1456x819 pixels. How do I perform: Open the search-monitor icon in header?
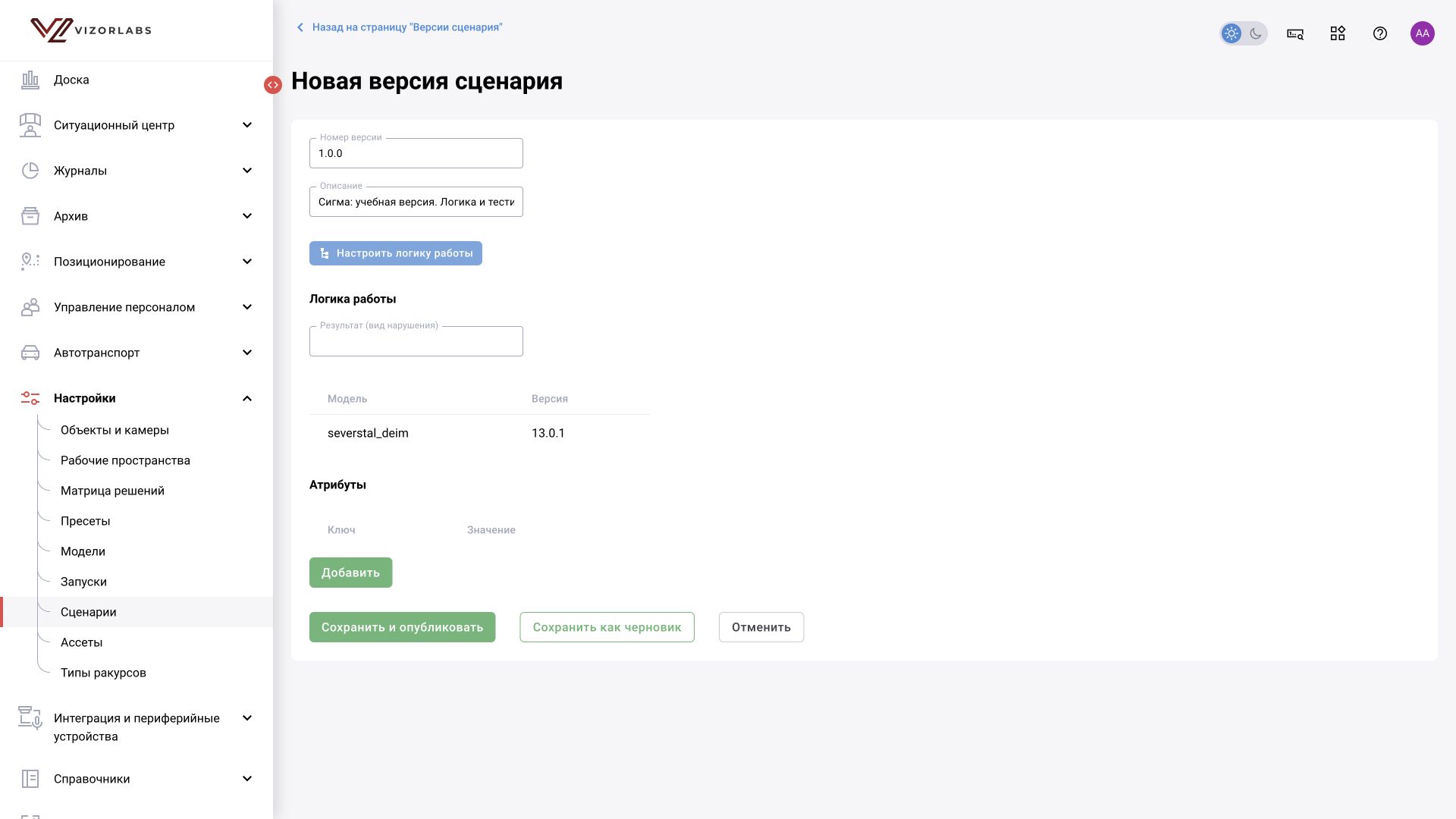pyautogui.click(x=1295, y=33)
